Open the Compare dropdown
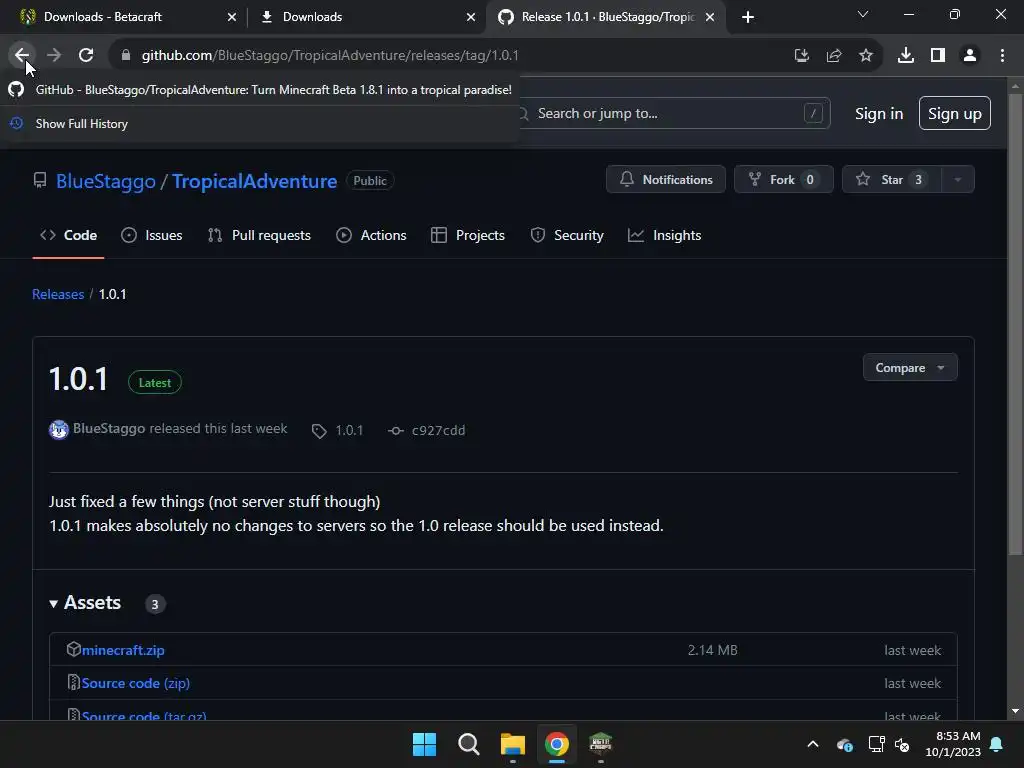 [x=910, y=368]
